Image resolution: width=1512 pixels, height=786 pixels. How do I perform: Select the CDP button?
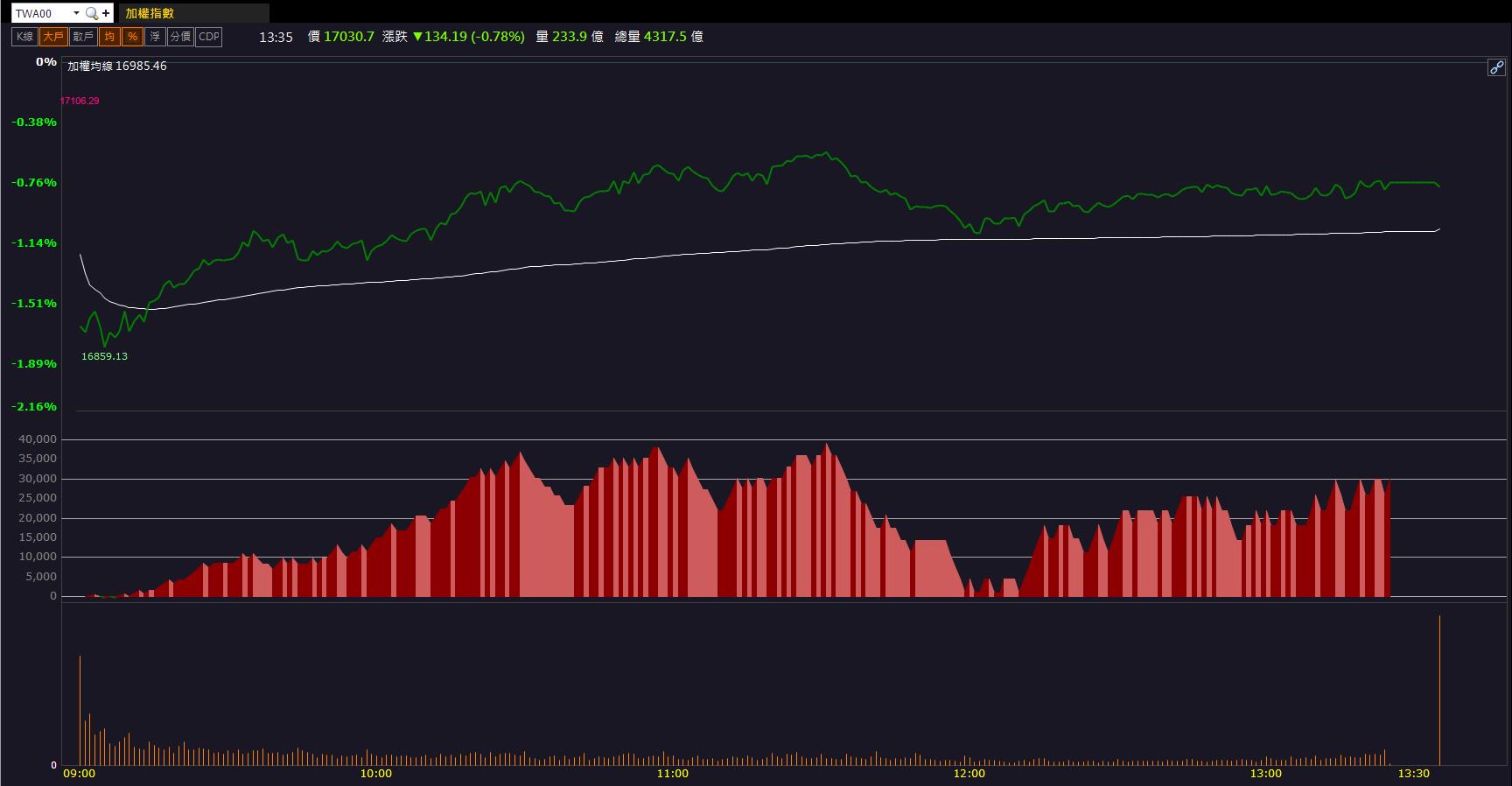coord(209,37)
